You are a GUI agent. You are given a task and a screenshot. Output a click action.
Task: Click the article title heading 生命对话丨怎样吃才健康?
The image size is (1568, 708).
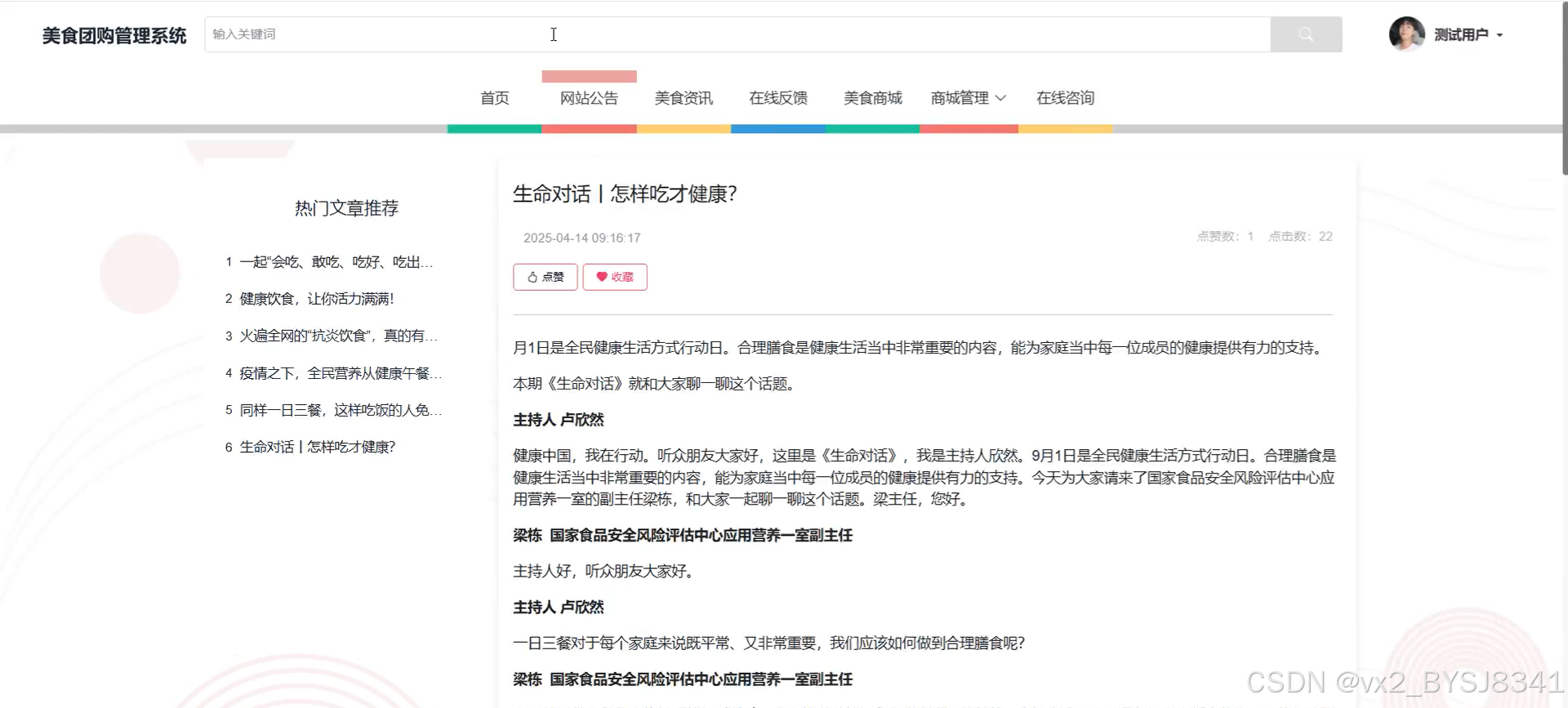pyautogui.click(x=625, y=194)
